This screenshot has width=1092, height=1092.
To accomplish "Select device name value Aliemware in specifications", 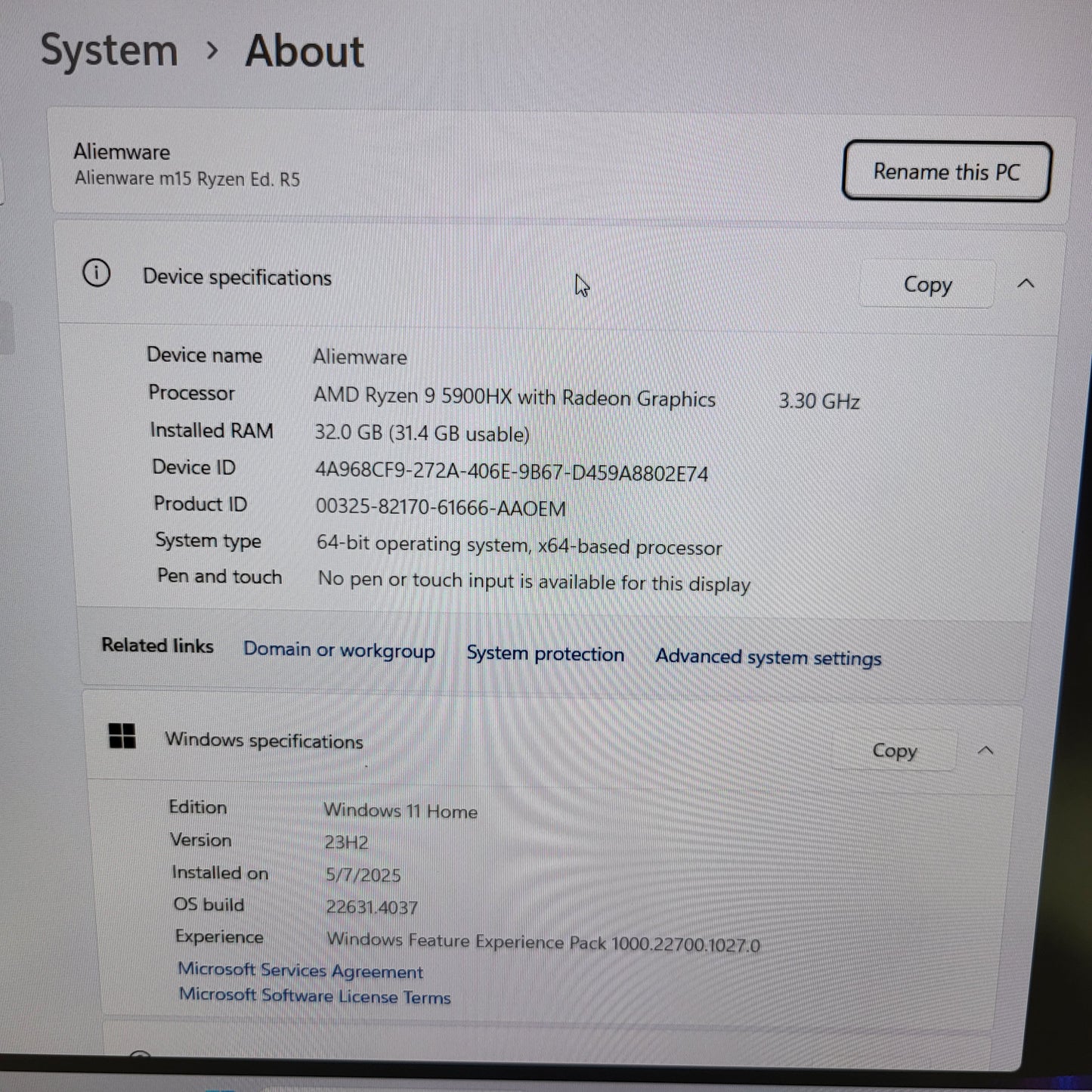I will click(360, 357).
